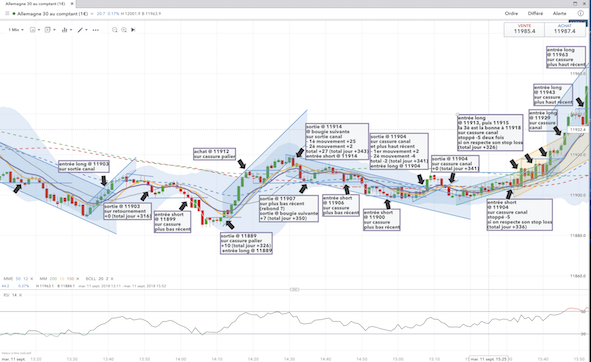Select annotation 'sortie @ 11907 sur plus bas récent'
Image resolution: width=591 pixels, height=362 pixels.
click(289, 209)
